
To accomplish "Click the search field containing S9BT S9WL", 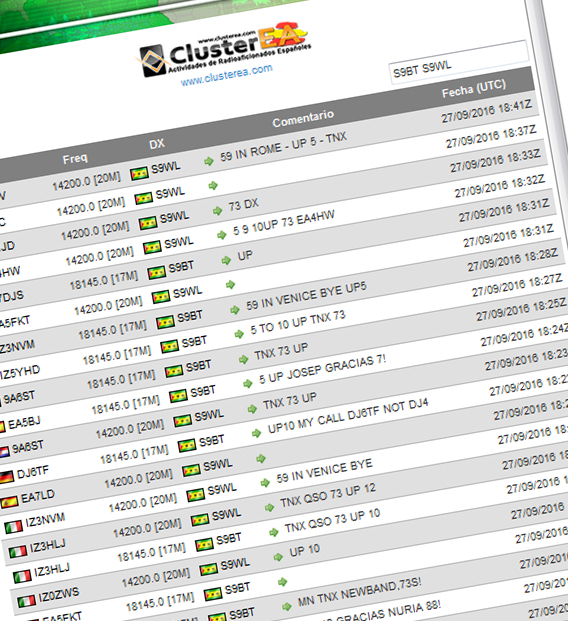I will [x=459, y=62].
